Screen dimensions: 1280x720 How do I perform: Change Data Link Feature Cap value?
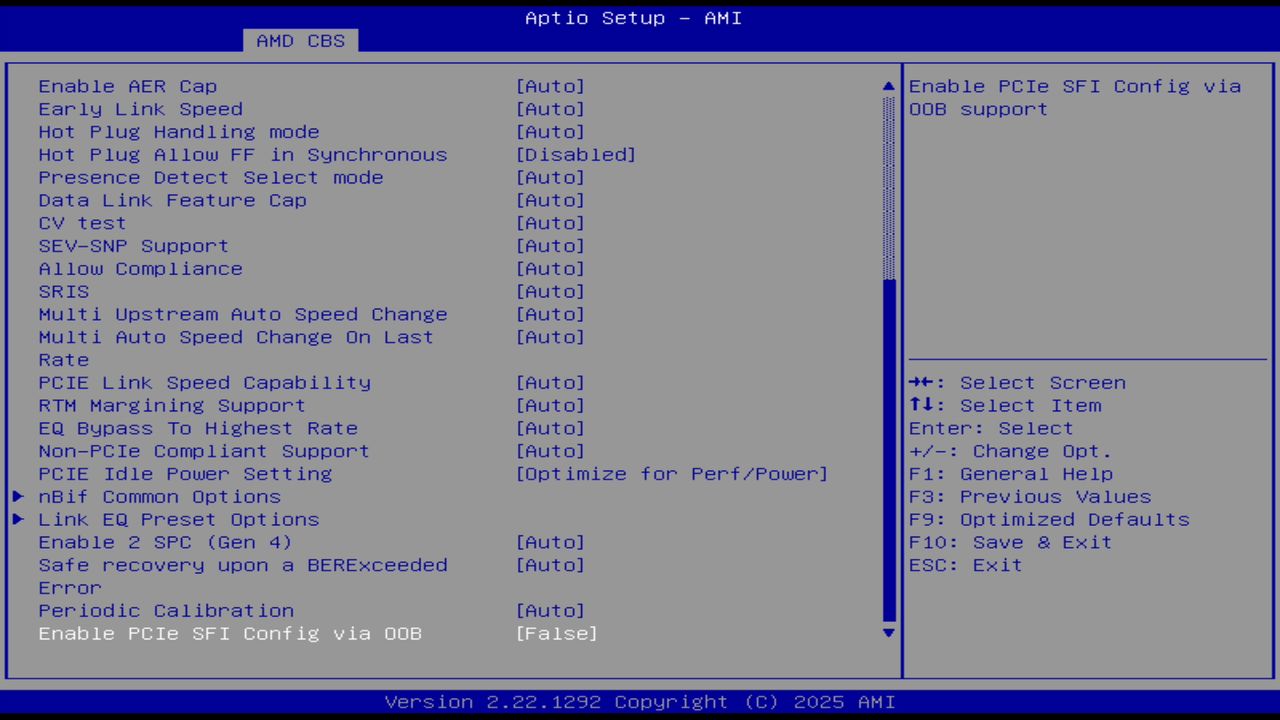(550, 200)
